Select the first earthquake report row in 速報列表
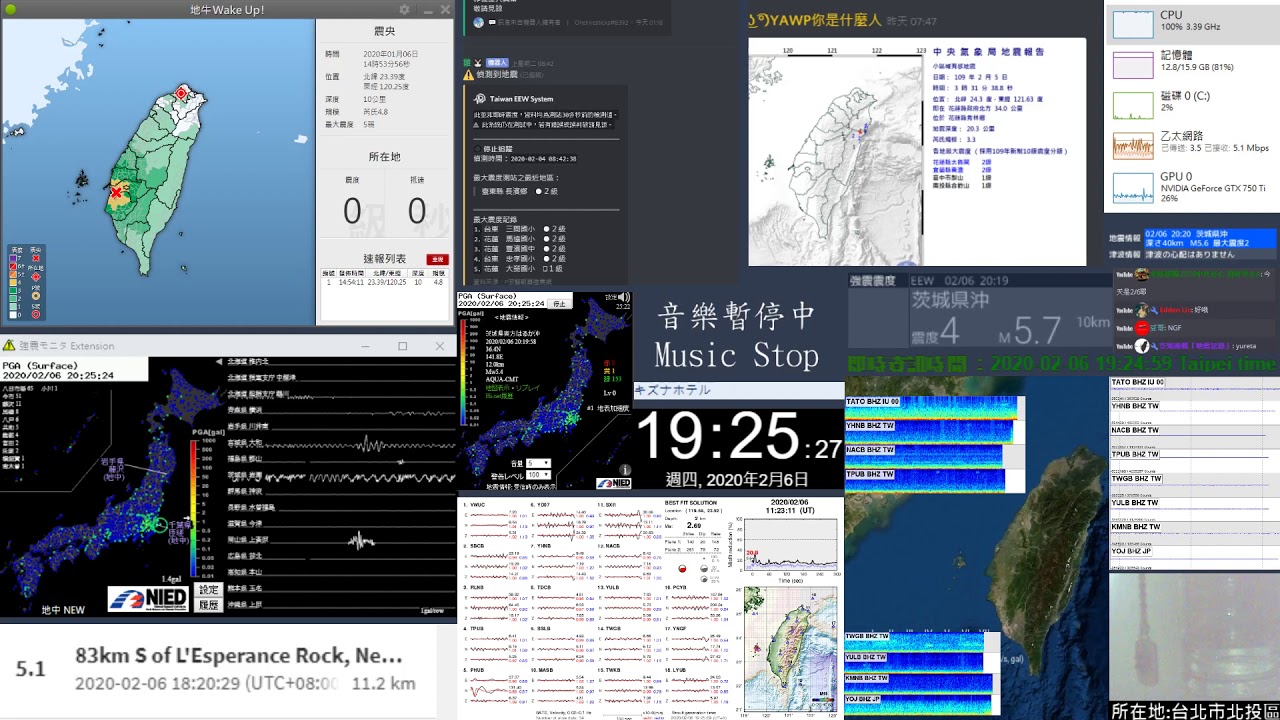 click(x=384, y=283)
